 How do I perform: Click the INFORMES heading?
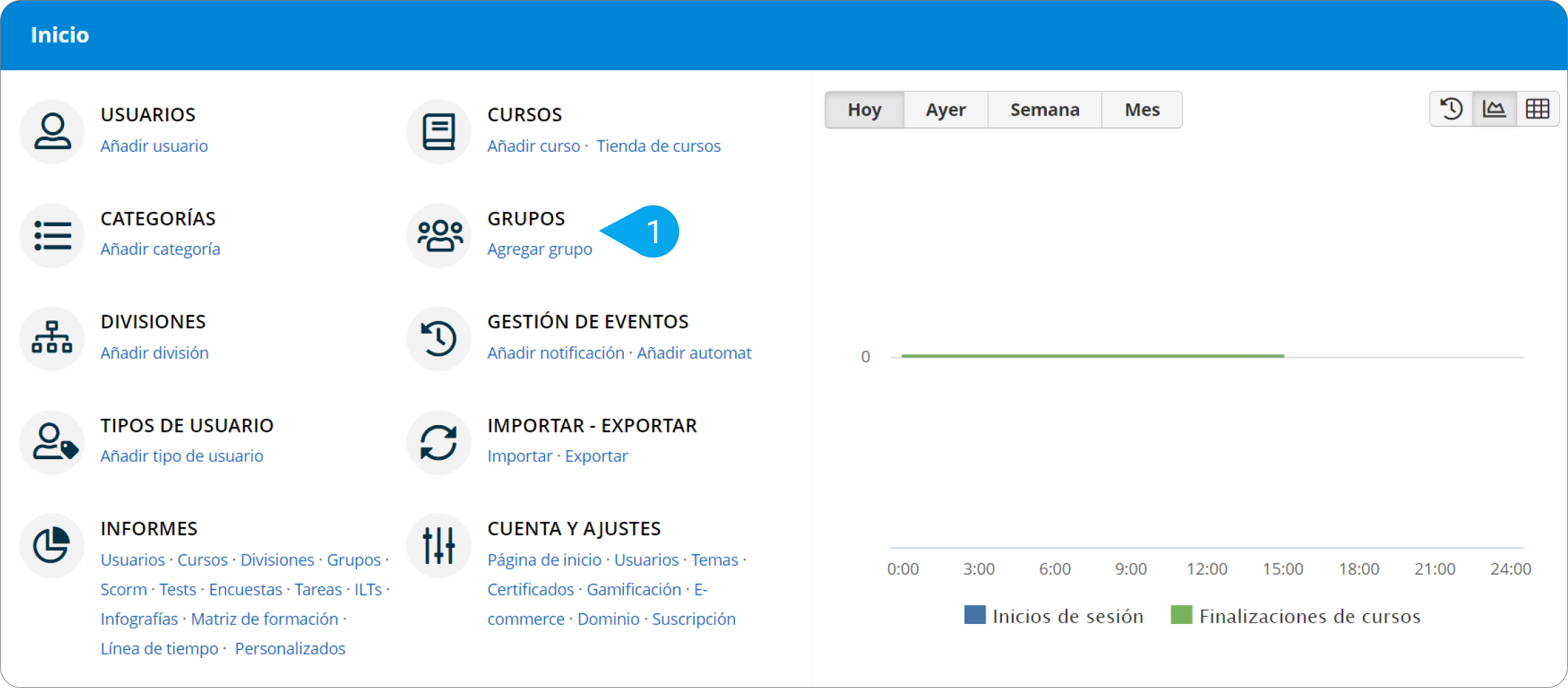pyautogui.click(x=149, y=529)
